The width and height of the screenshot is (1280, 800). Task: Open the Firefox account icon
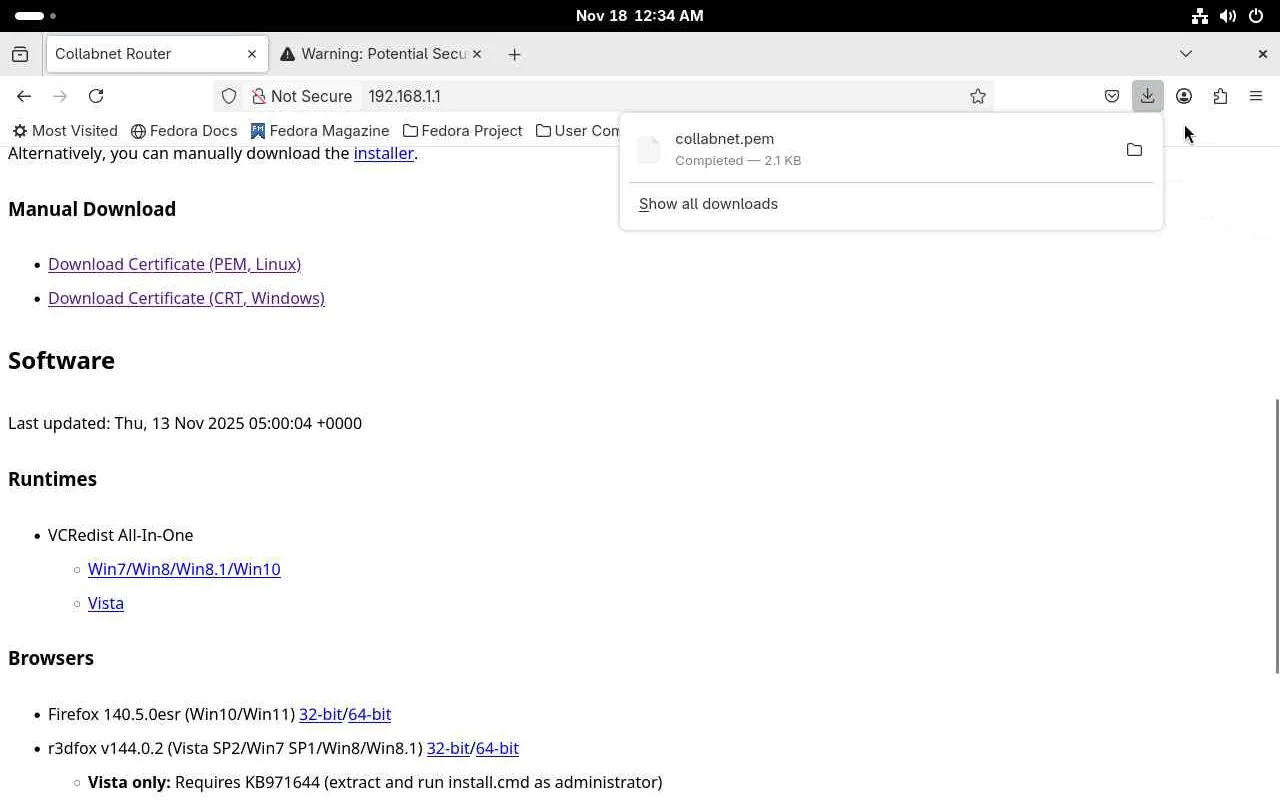[x=1184, y=96]
